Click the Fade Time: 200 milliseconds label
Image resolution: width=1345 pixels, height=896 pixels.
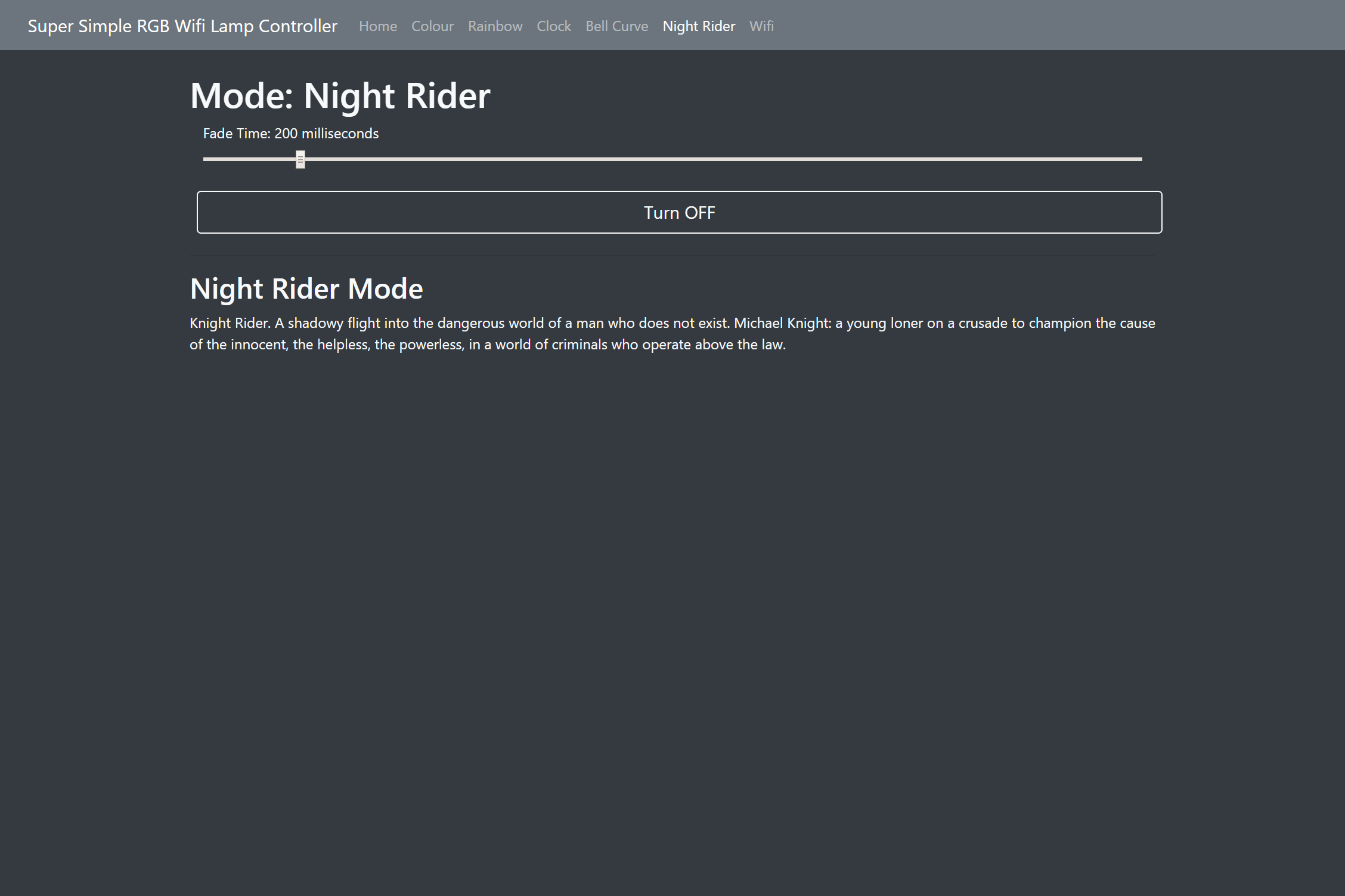[x=290, y=134]
